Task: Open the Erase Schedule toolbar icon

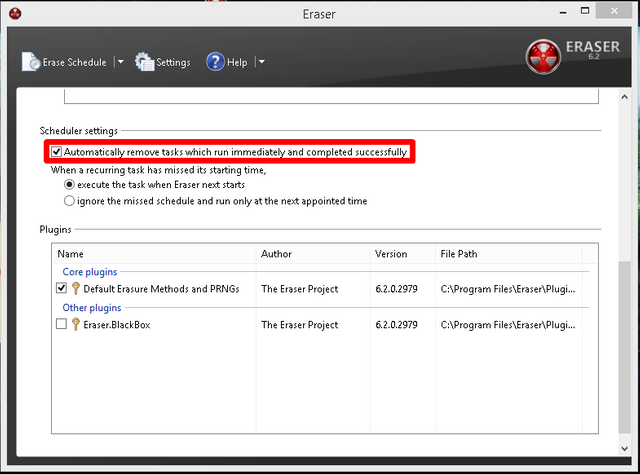Action: tap(31, 62)
